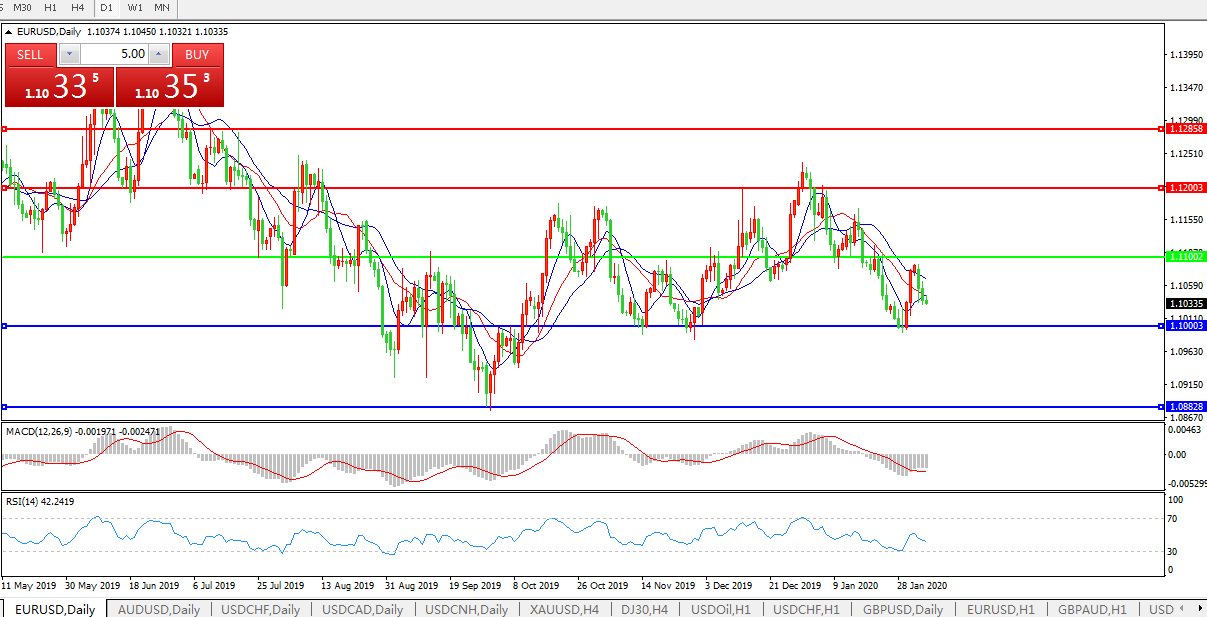Click the trade volume field showing 5.00
1207x617 pixels.
(x=113, y=54)
